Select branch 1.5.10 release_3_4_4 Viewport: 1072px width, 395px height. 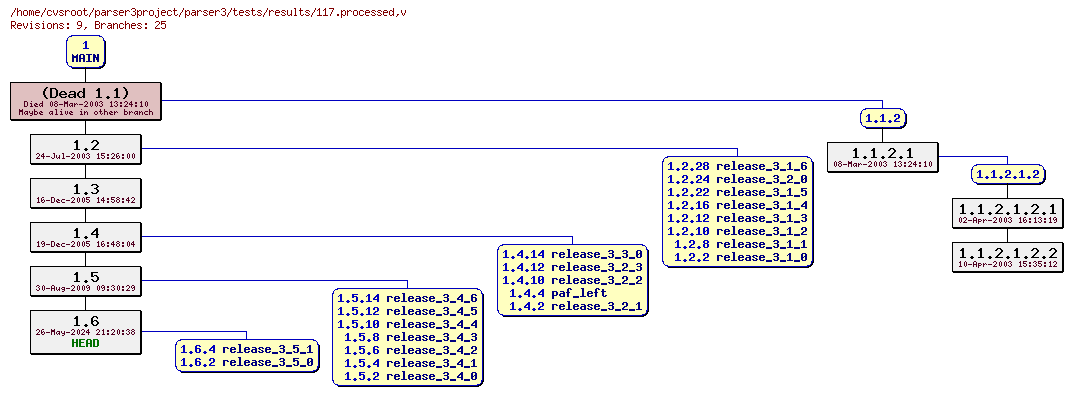[x=407, y=324]
